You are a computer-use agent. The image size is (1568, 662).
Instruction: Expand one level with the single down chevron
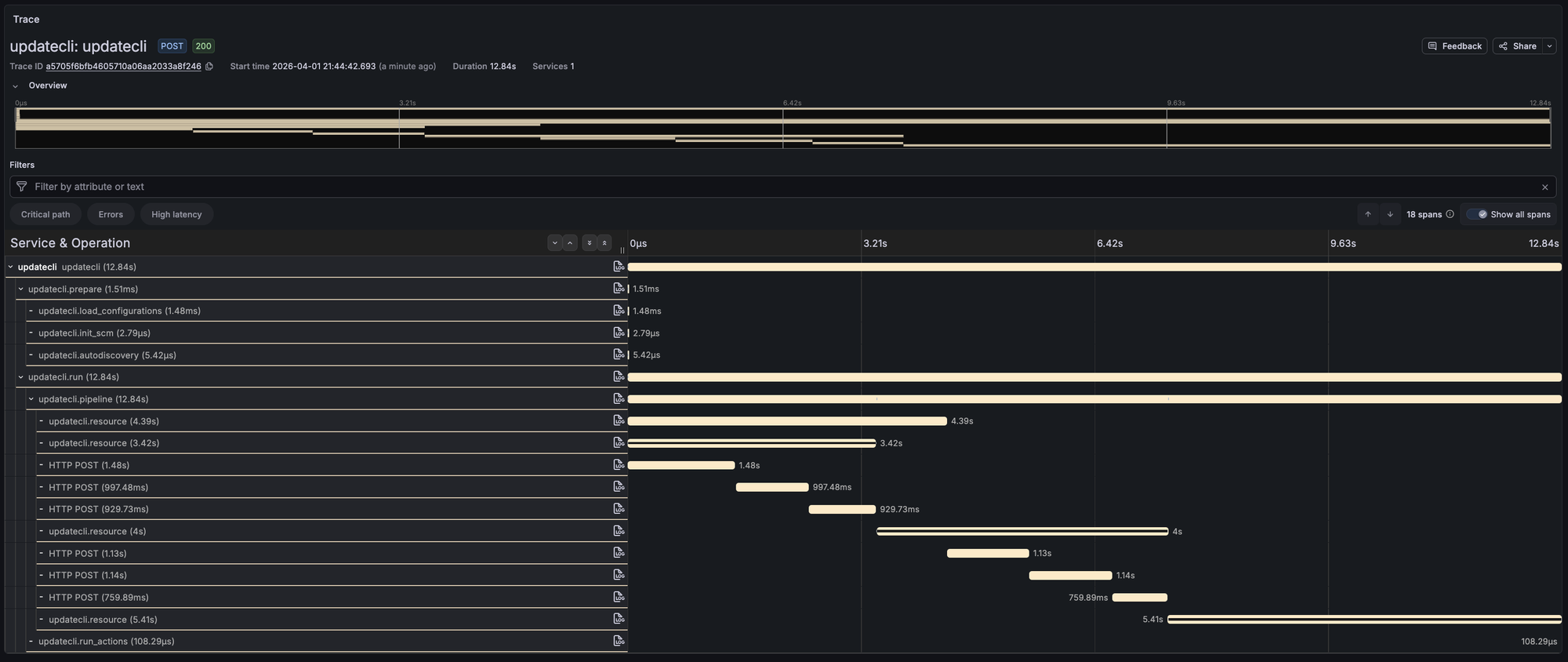[x=555, y=243]
